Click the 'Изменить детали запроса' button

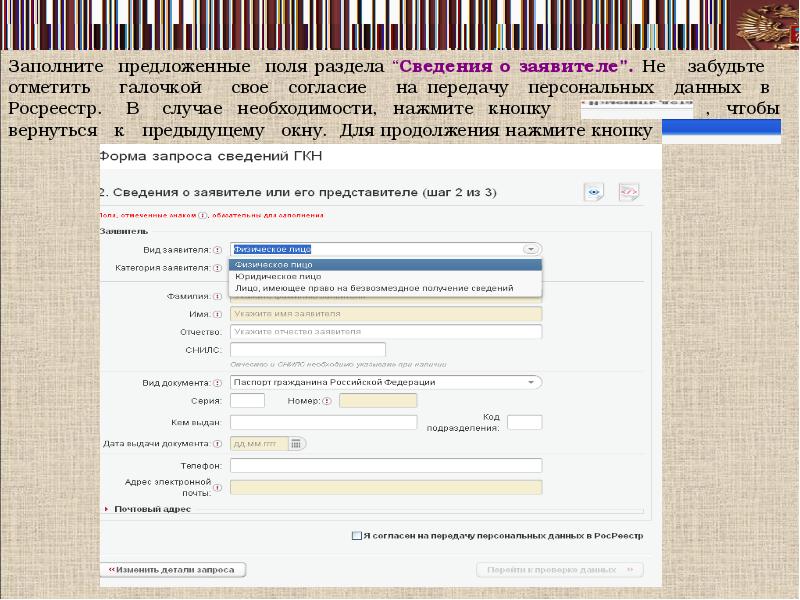(x=171, y=570)
